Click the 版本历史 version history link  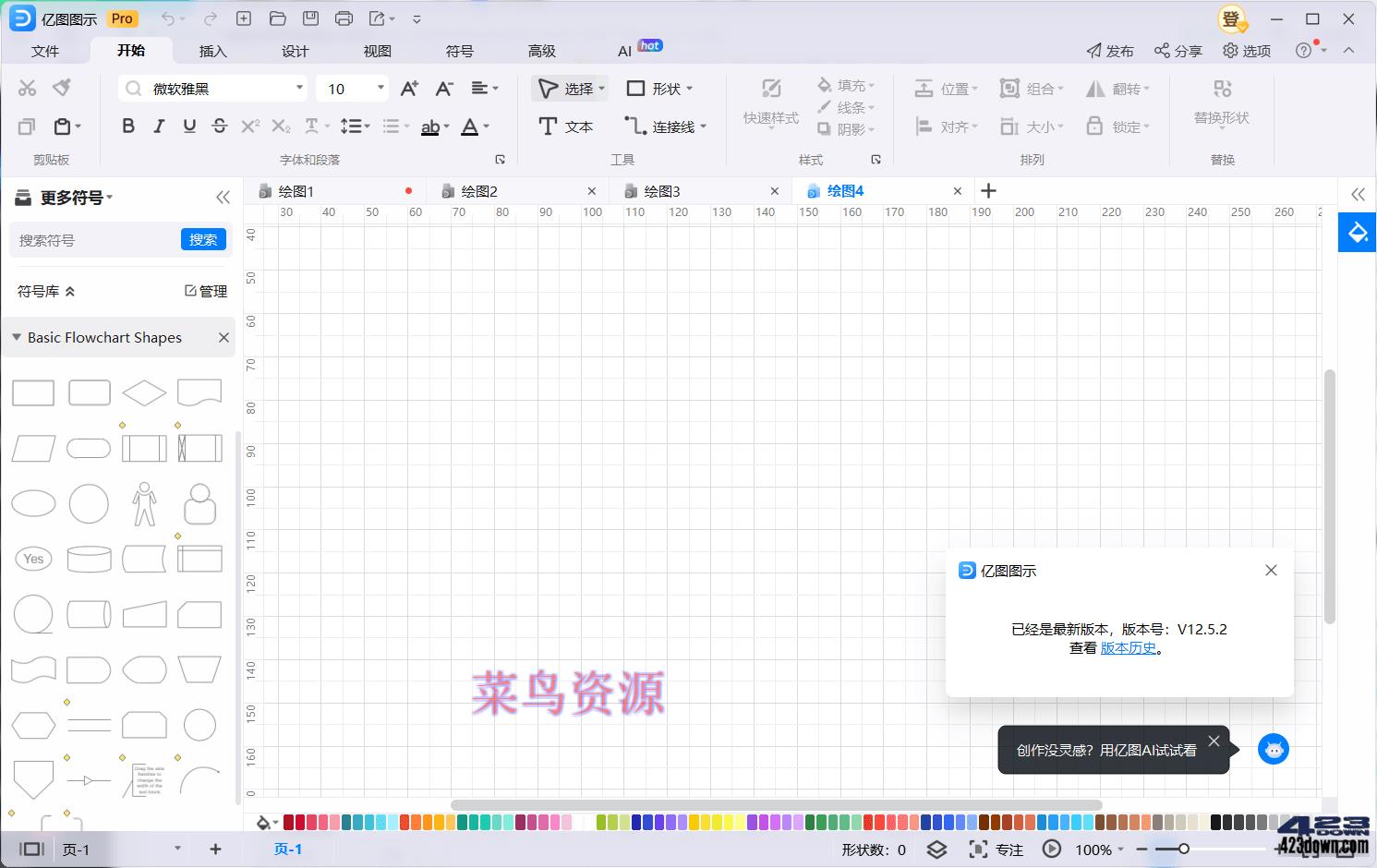tap(1129, 647)
